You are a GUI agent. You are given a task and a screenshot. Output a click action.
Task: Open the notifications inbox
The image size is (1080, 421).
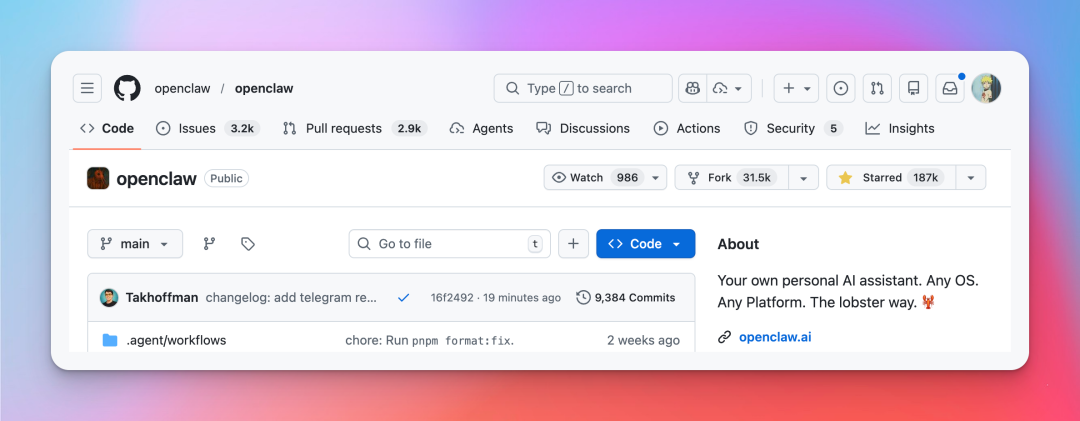950,88
